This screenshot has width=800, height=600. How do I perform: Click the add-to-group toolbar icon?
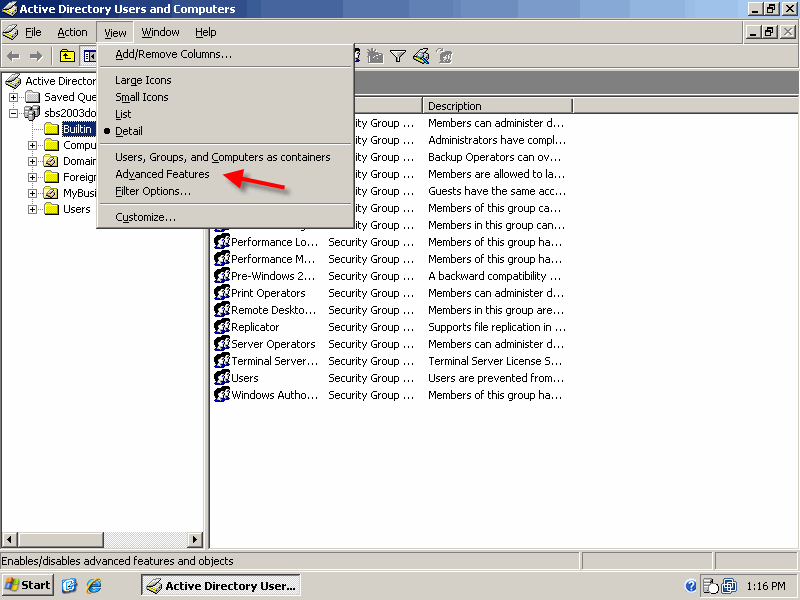click(444, 56)
